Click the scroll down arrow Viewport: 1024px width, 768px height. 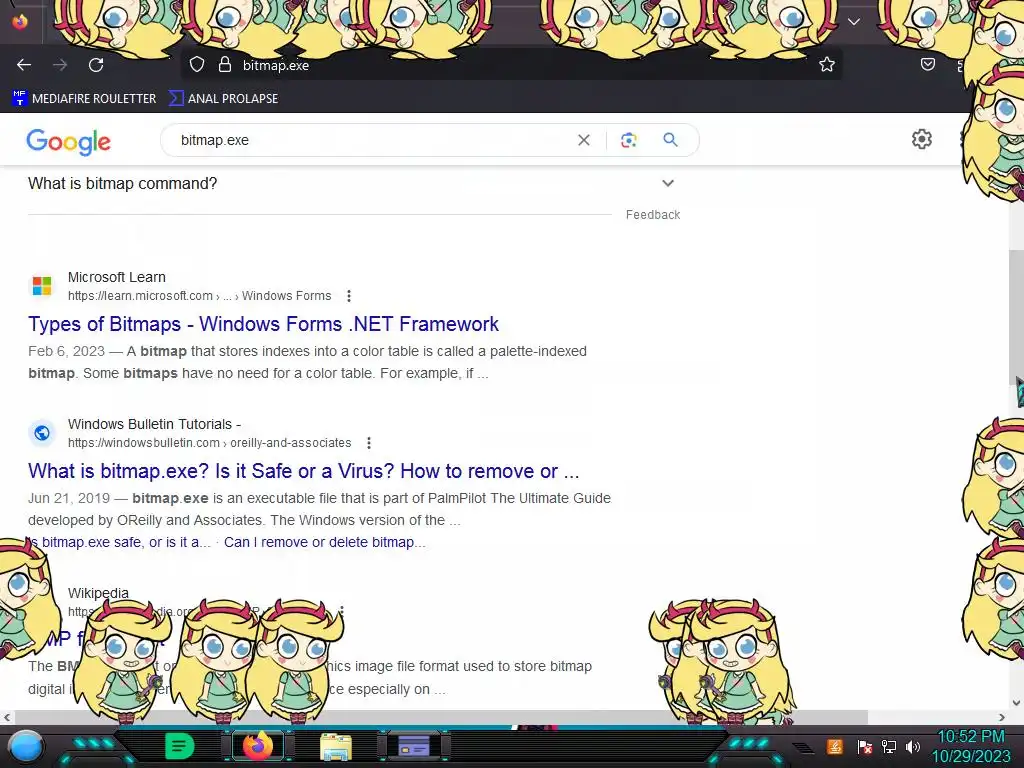pyautogui.click(x=1016, y=703)
